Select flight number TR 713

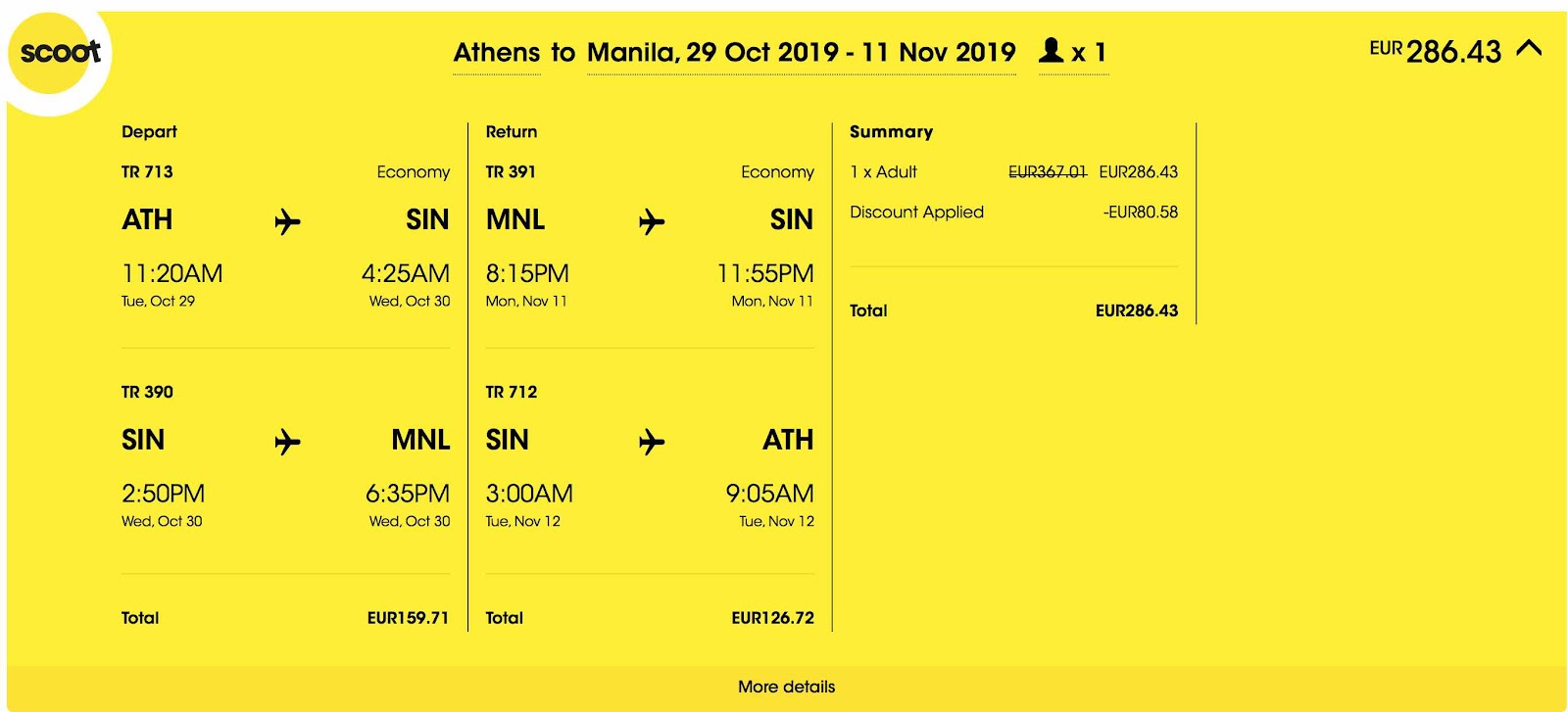[x=147, y=171]
